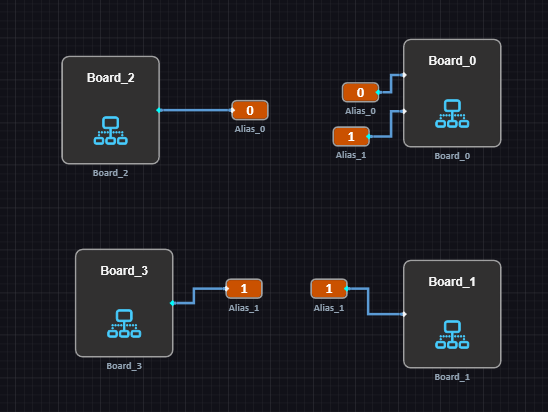Click the Board_2 caption below its block

[x=110, y=173]
